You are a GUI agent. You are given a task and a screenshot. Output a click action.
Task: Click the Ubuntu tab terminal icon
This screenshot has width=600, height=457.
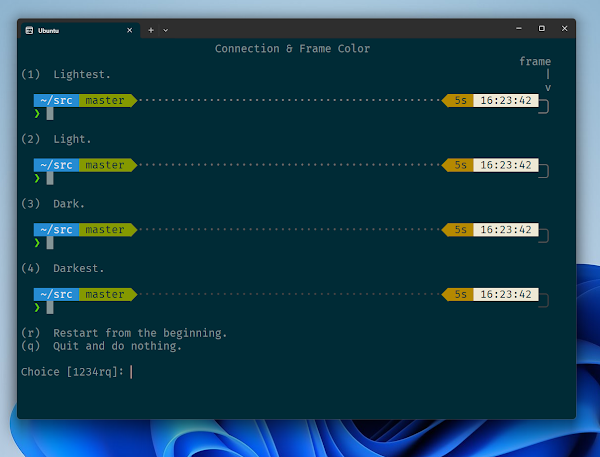coord(29,30)
